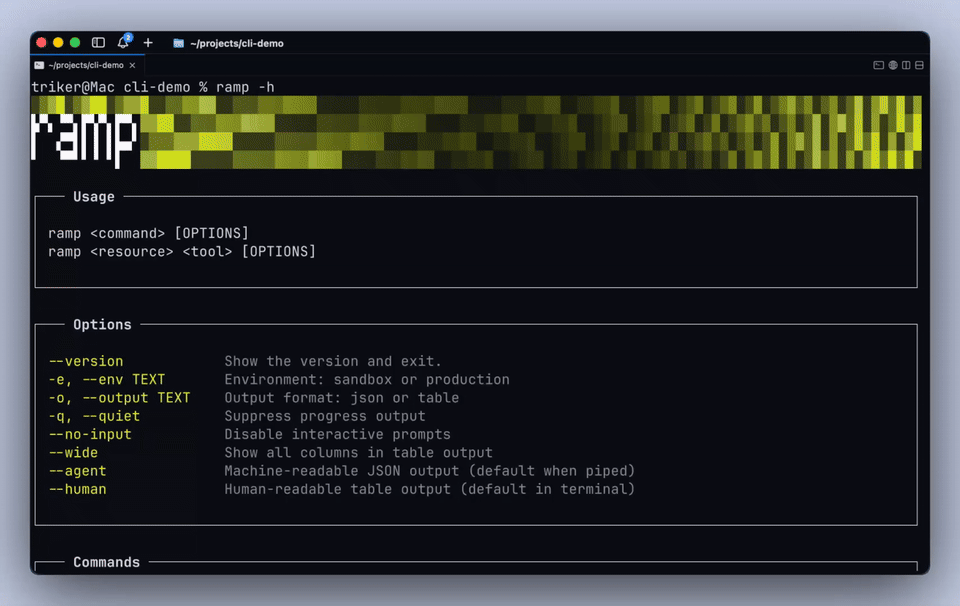Split pane horizontally using rows icon
The height and width of the screenshot is (606, 960).
coord(919,65)
